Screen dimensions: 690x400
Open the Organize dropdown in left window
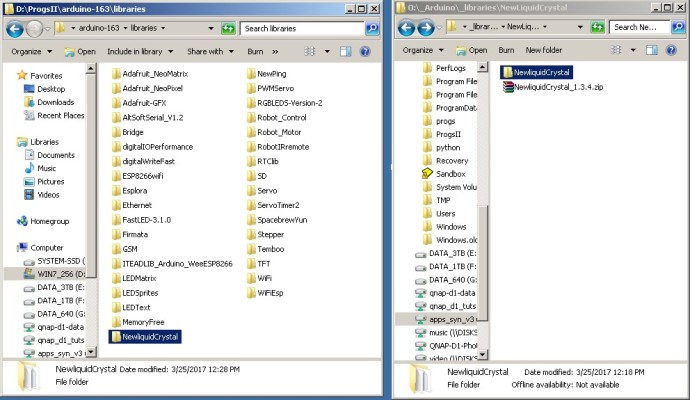click(30, 50)
